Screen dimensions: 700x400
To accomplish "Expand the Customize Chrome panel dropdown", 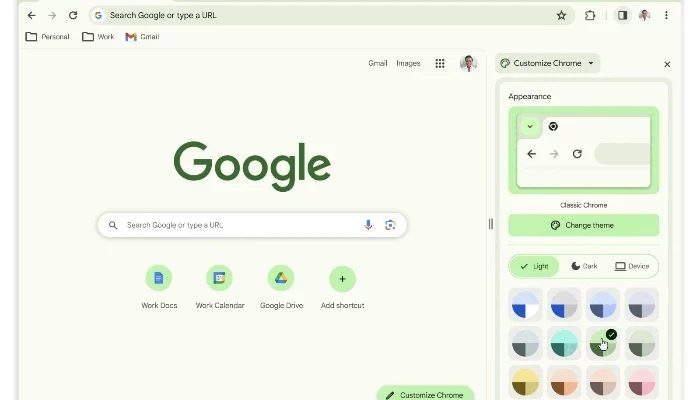I will 591,63.
